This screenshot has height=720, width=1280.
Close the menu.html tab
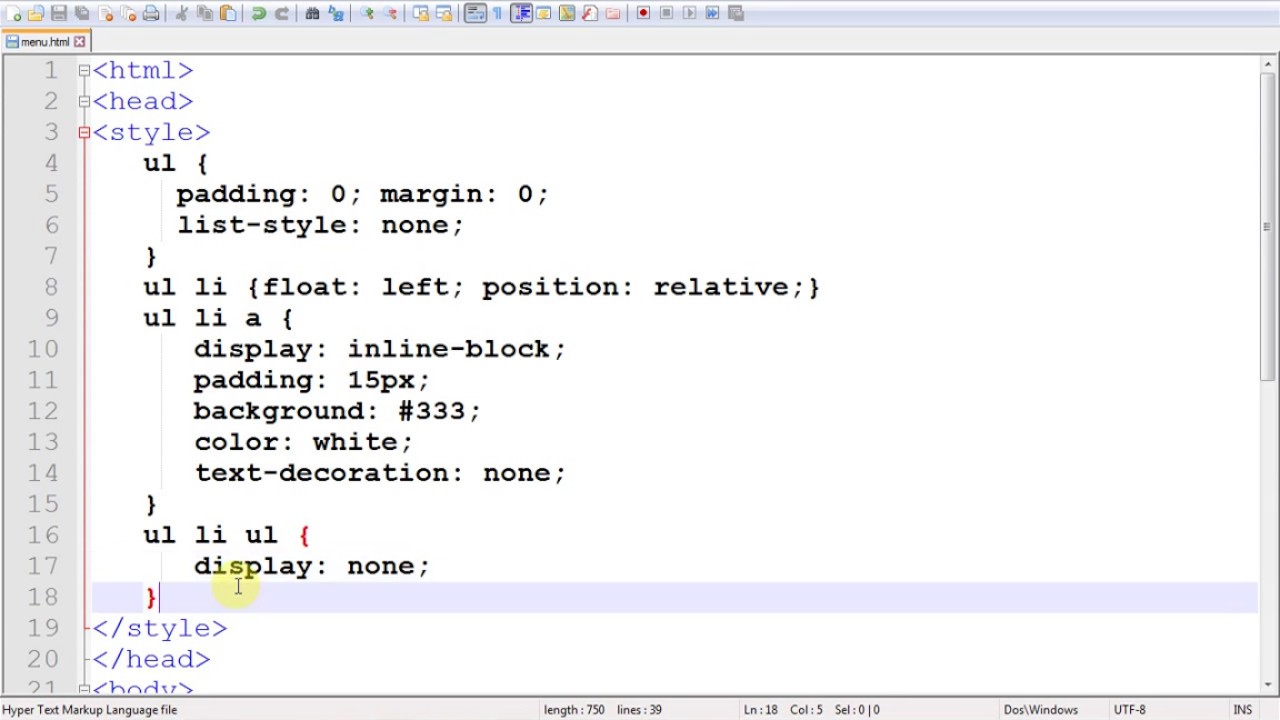[79, 42]
